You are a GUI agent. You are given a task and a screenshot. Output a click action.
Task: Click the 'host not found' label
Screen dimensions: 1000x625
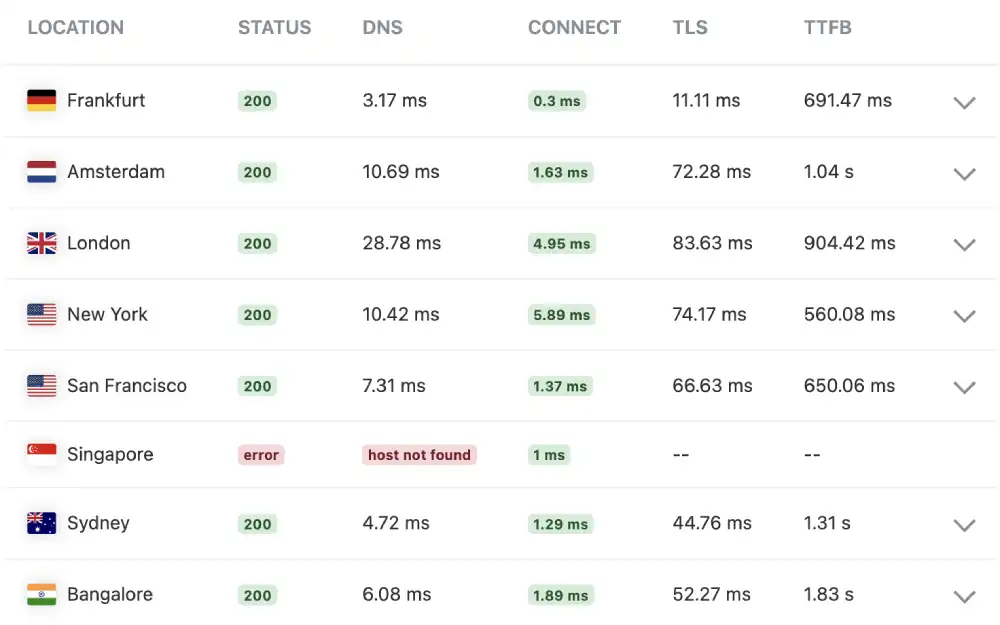(x=419, y=454)
